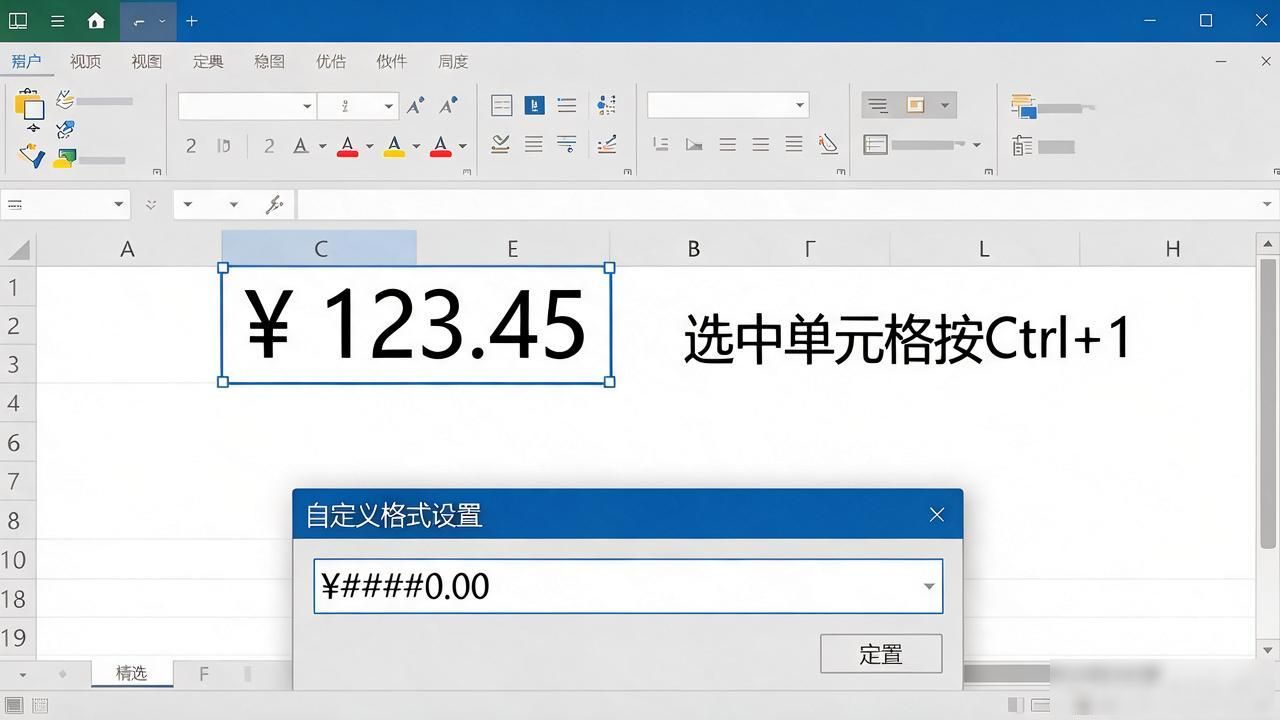
Task: Click the plain underlined A font icon
Action: point(301,146)
